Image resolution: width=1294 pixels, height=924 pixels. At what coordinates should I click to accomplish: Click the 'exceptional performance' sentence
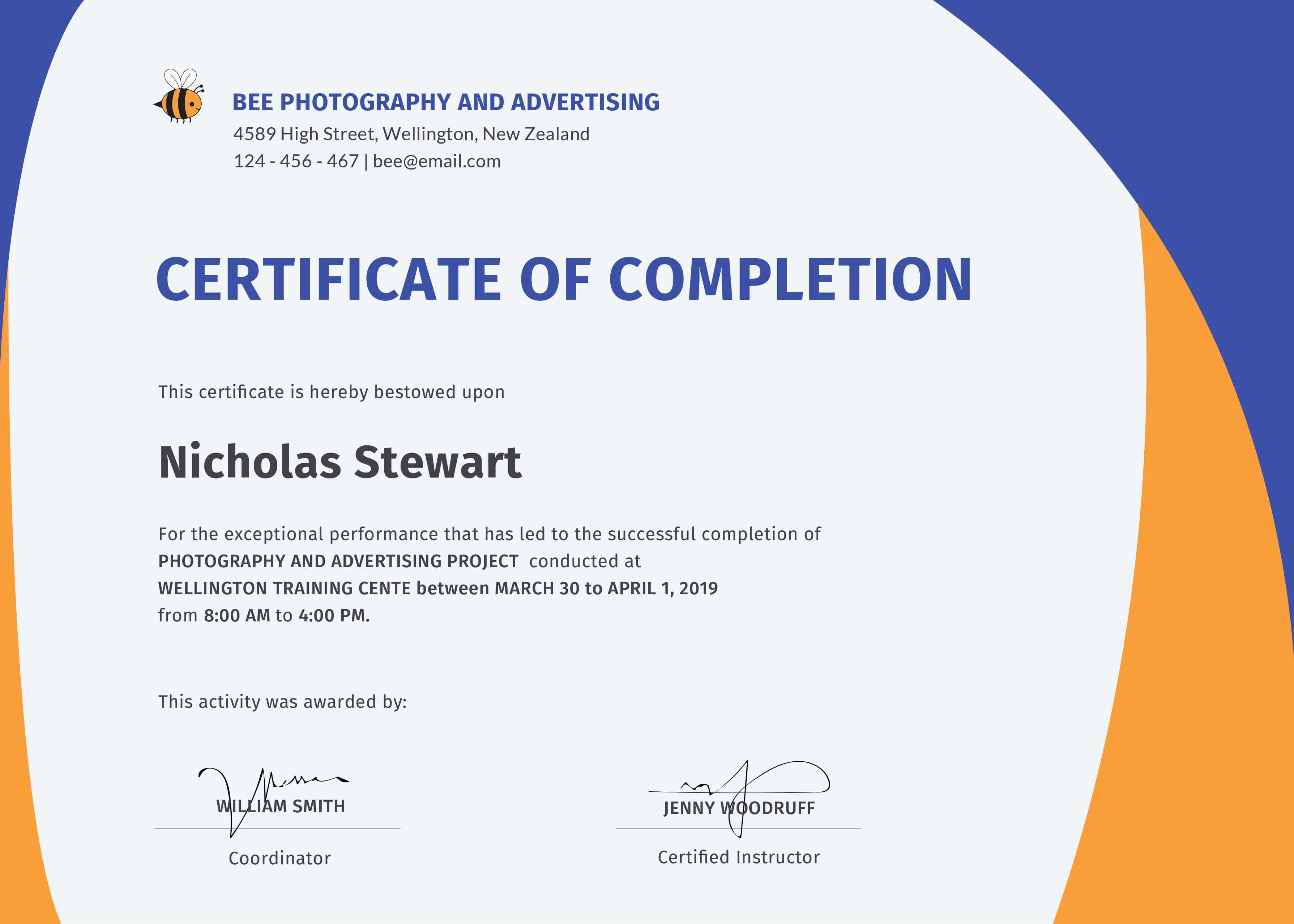pyautogui.click(x=490, y=534)
